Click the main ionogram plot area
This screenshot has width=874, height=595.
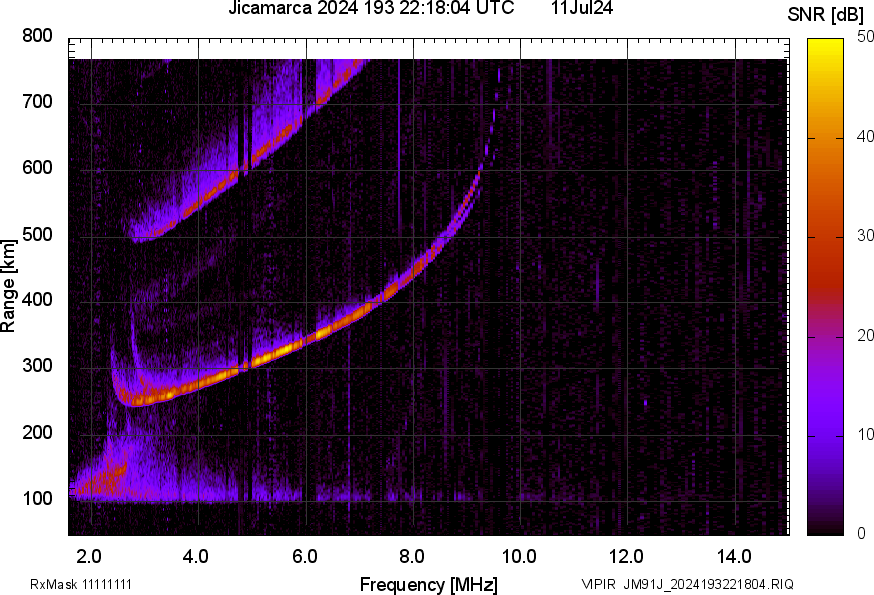click(x=429, y=287)
